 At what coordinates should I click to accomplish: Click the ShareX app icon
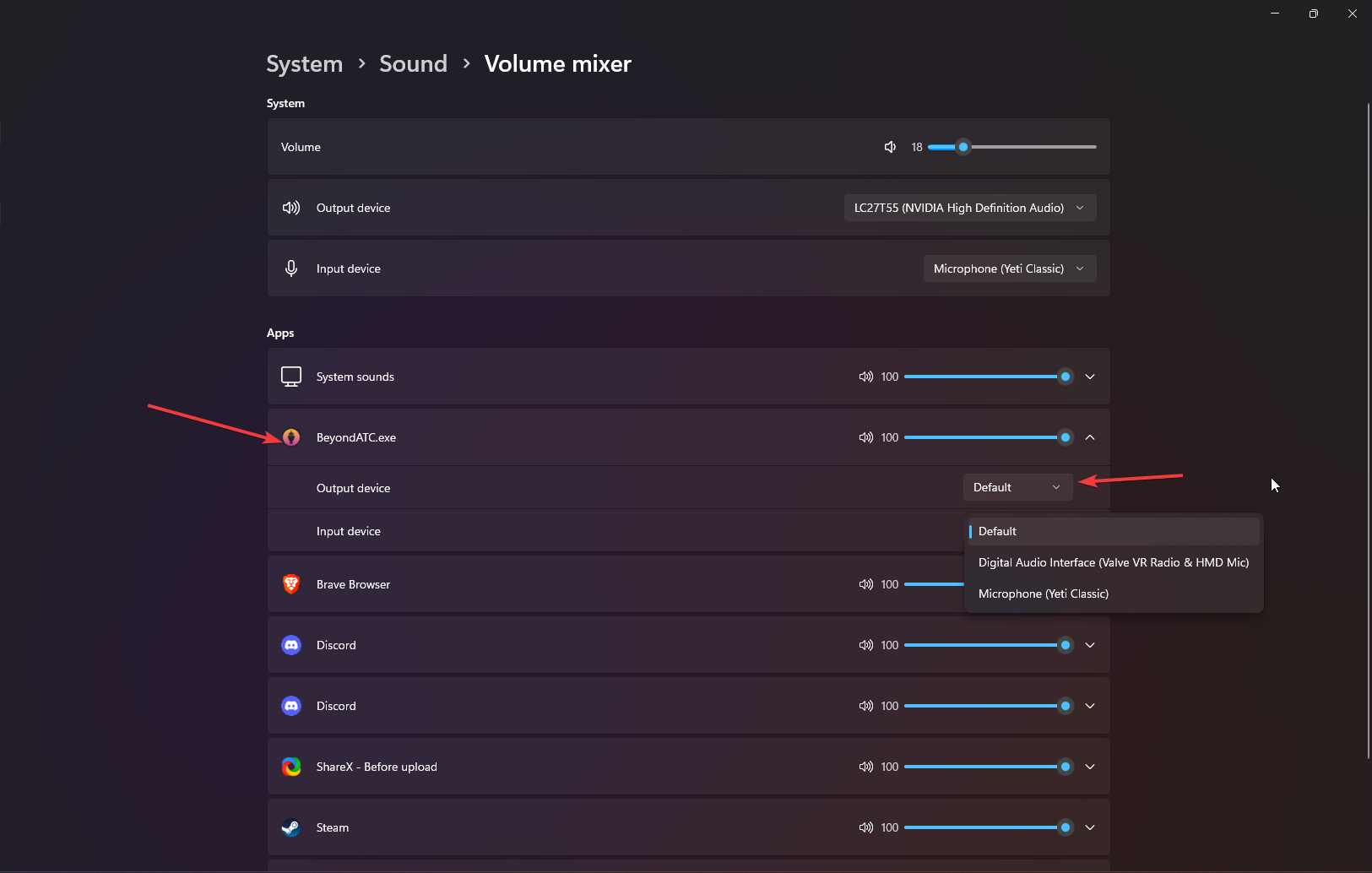(x=291, y=767)
